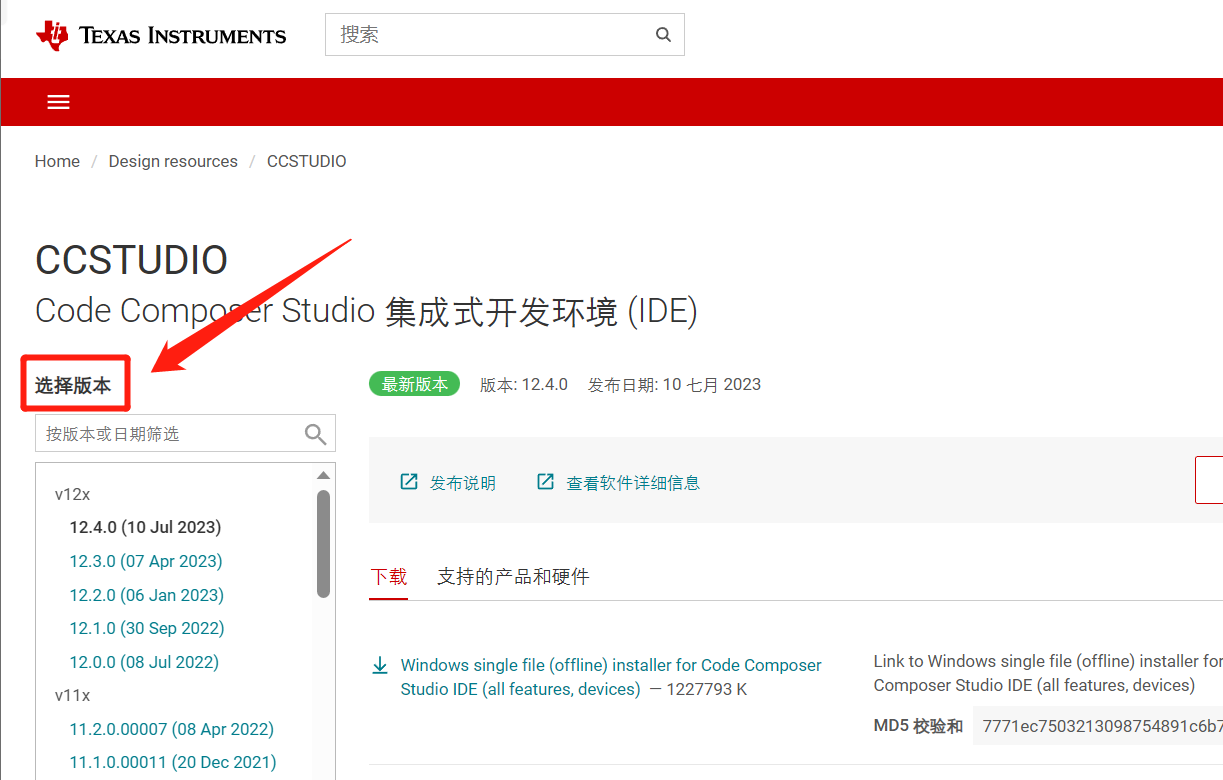The height and width of the screenshot is (780, 1223).
Task: Open the hamburger navigation menu
Action: pyautogui.click(x=58, y=101)
